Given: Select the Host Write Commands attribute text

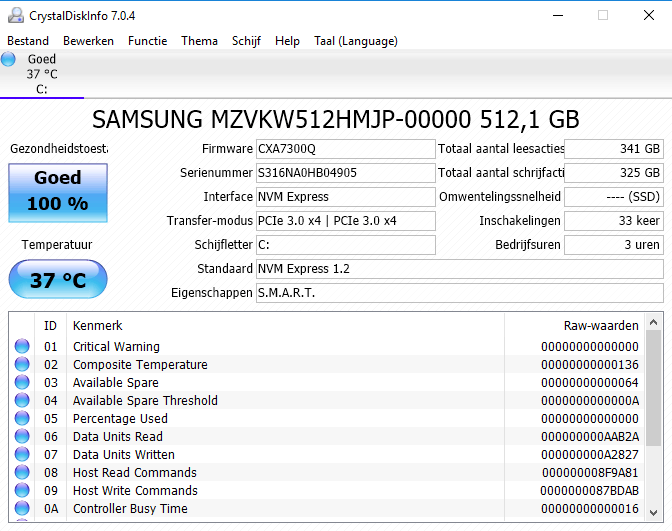Looking at the screenshot, I should 135,490.
